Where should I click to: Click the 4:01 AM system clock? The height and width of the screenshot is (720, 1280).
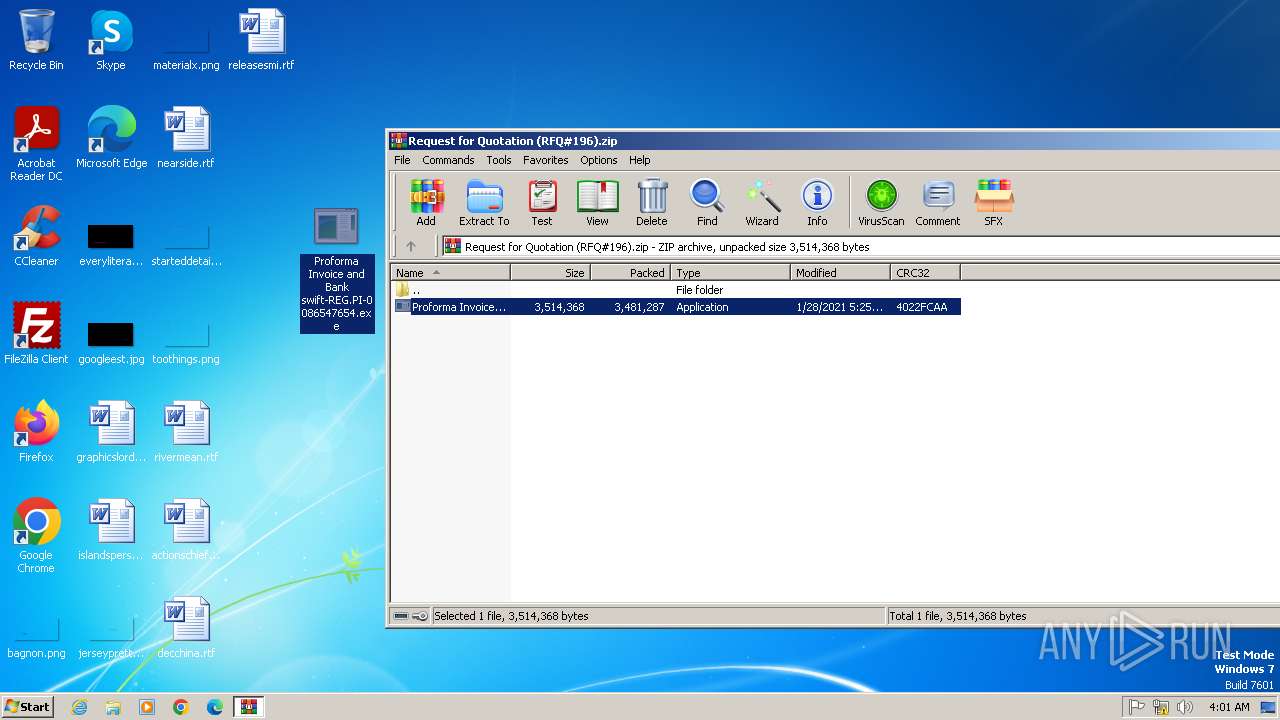[1229, 707]
